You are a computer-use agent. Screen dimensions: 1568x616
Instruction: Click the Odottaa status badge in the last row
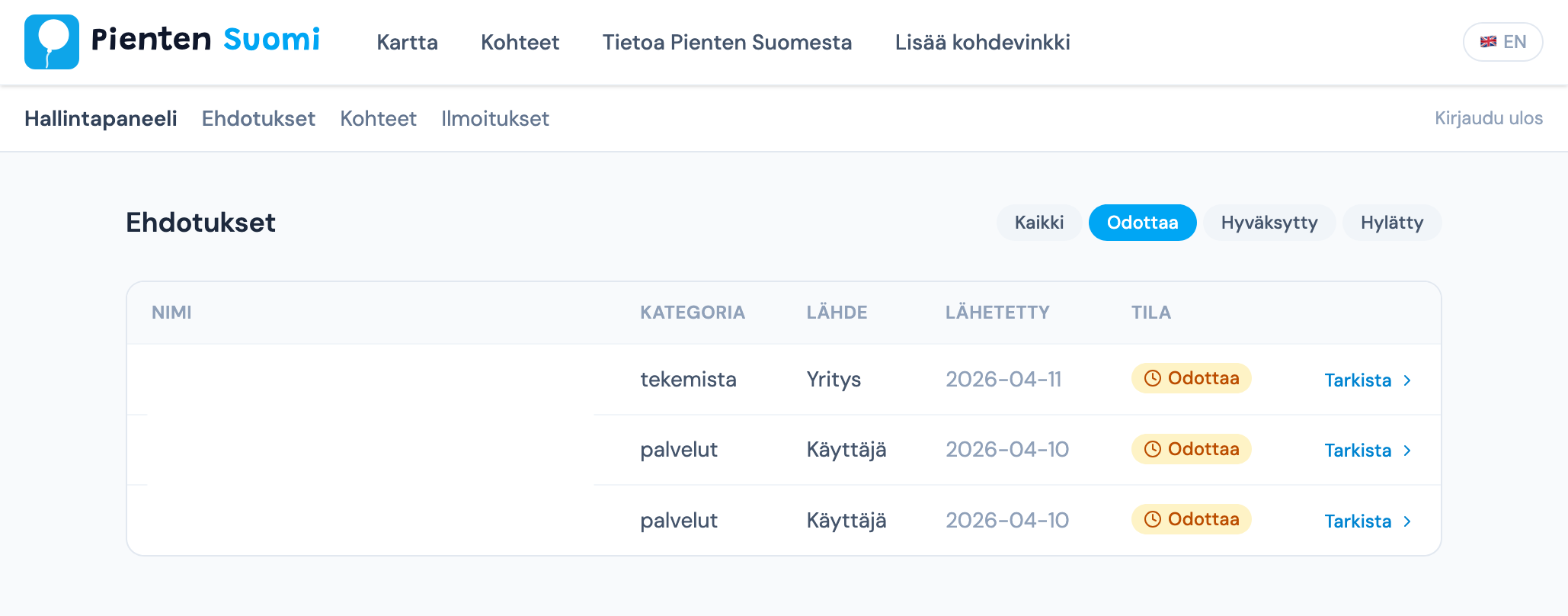point(1191,519)
